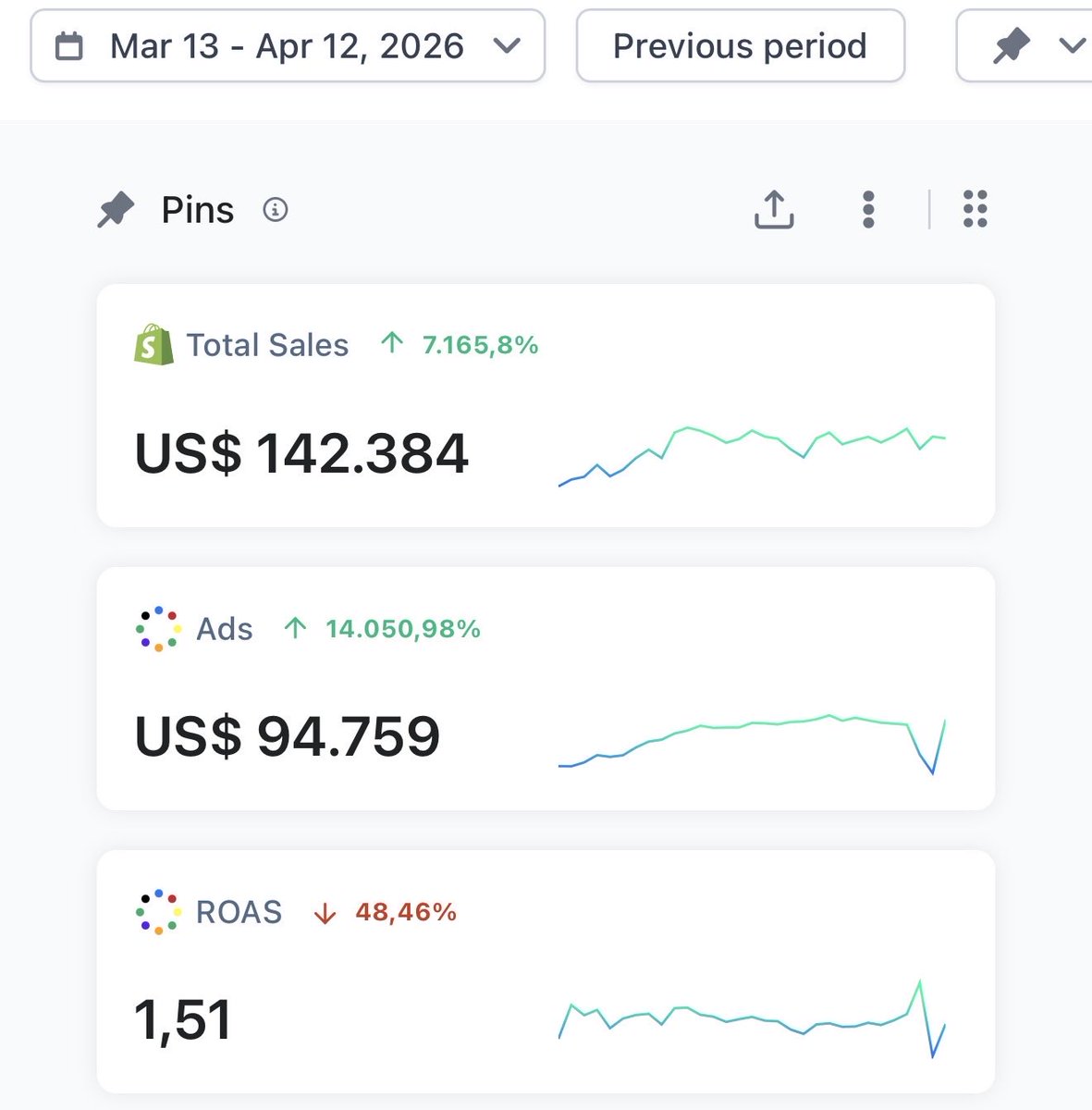
Task: Click the 48,46% decrease indicator
Action: 385,913
